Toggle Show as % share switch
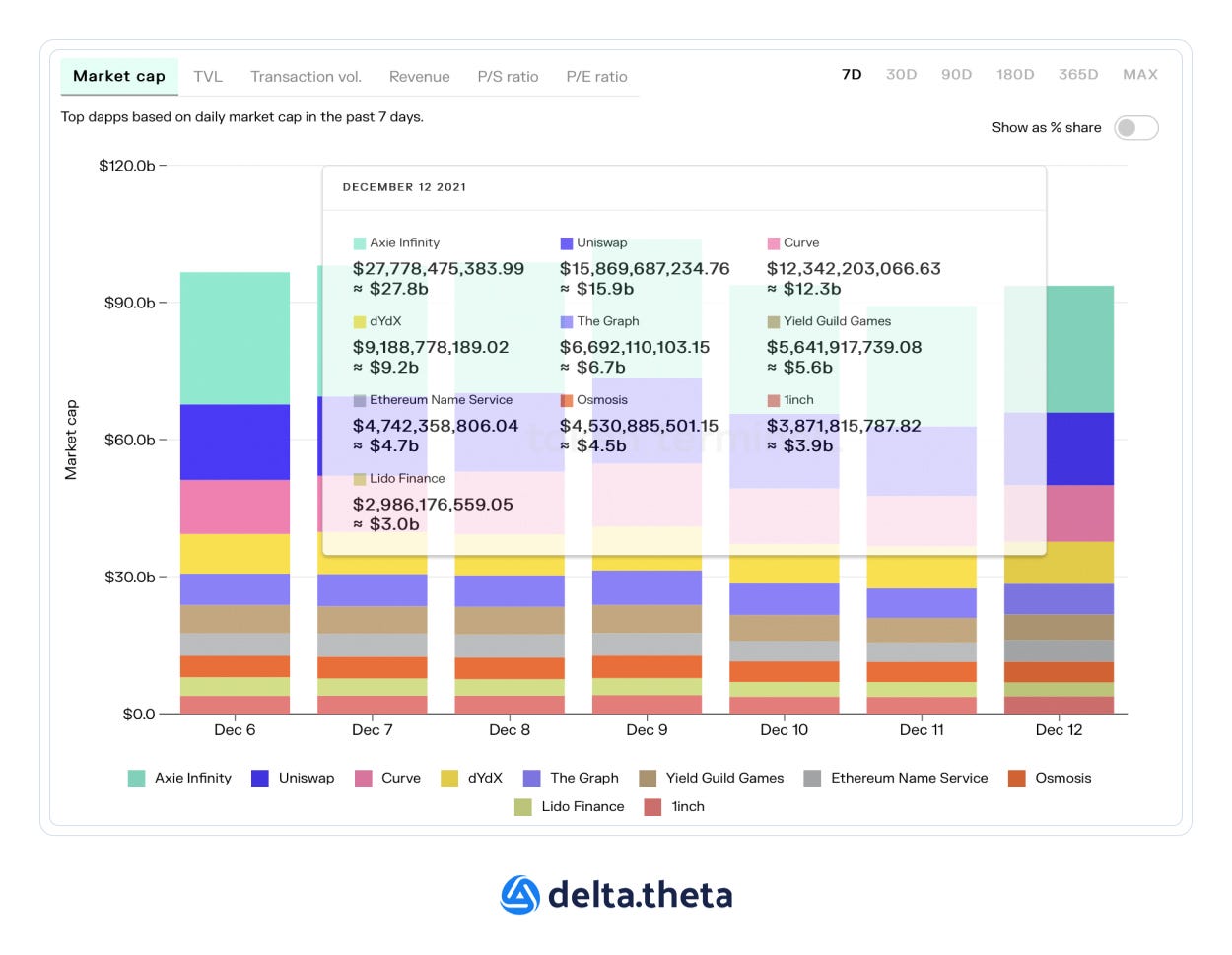 [x=1135, y=128]
